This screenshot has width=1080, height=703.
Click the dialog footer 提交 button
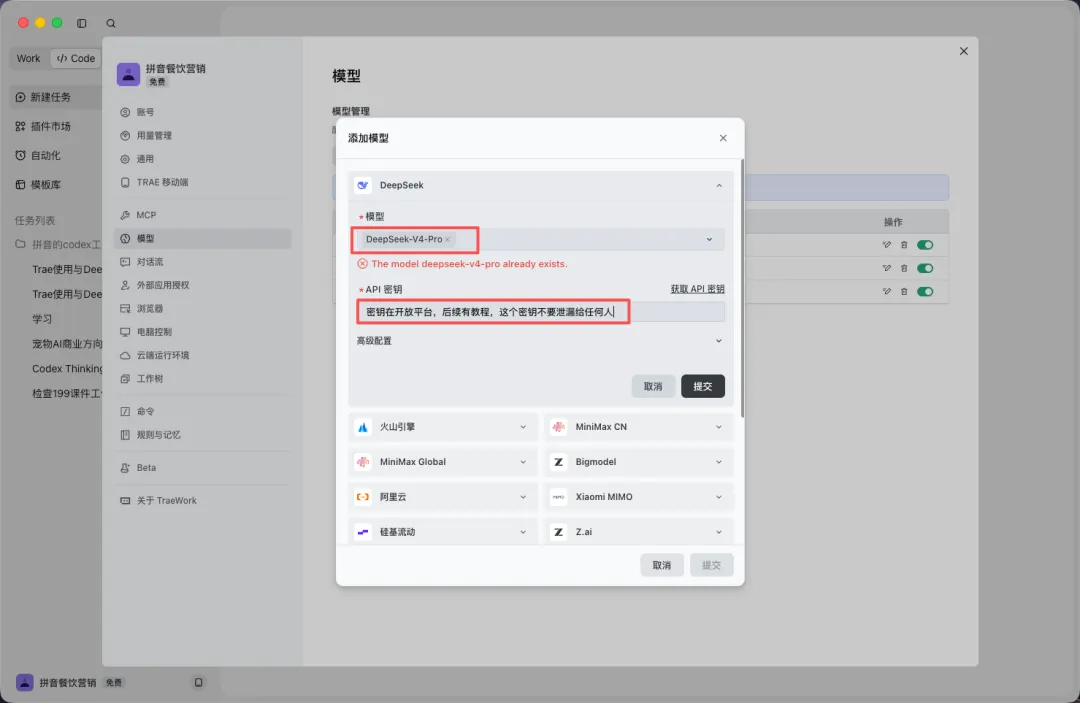(x=712, y=565)
